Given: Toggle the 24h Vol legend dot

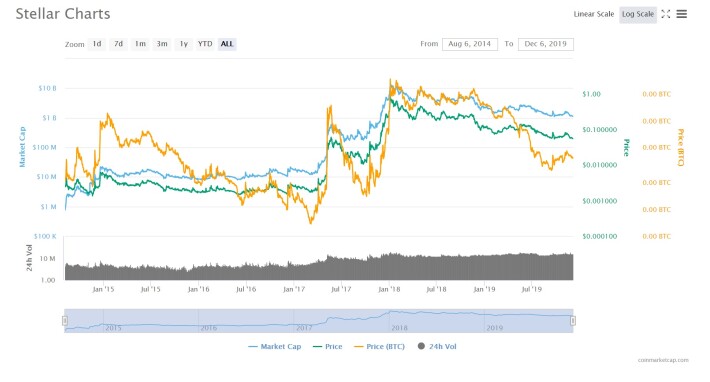Looking at the screenshot, I should click(421, 346).
